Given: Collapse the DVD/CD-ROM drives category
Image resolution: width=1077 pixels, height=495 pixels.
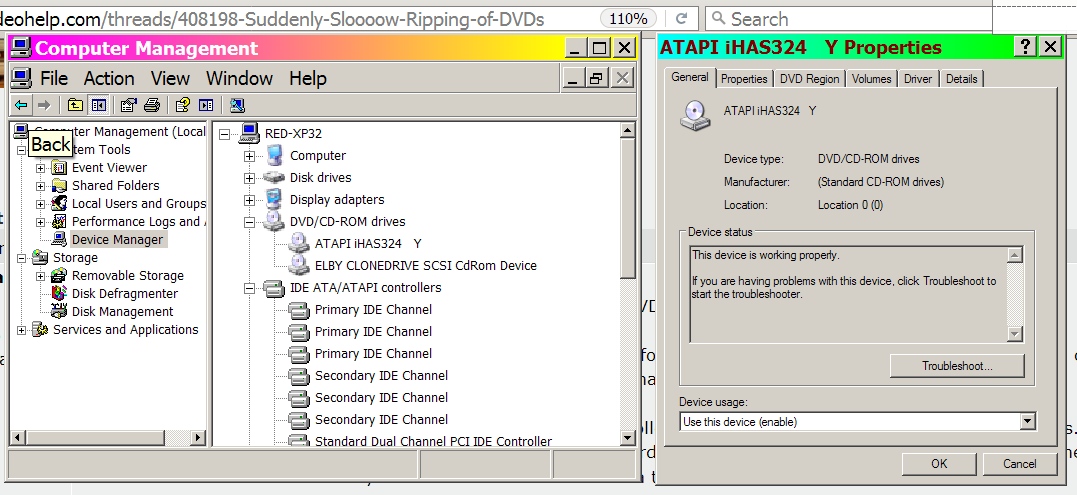Looking at the screenshot, I should (x=249, y=222).
